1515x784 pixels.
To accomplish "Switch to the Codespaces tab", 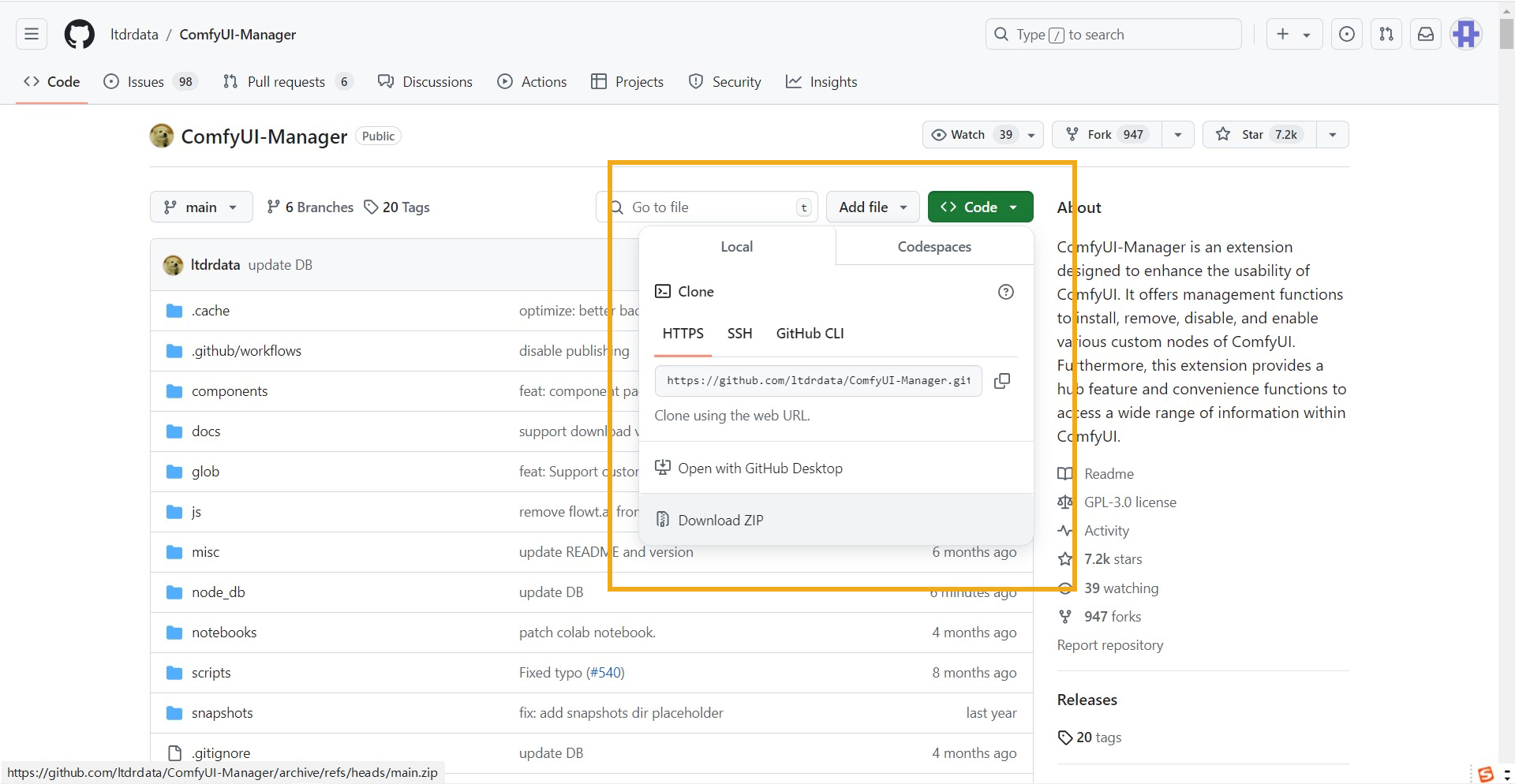I will tap(934, 247).
